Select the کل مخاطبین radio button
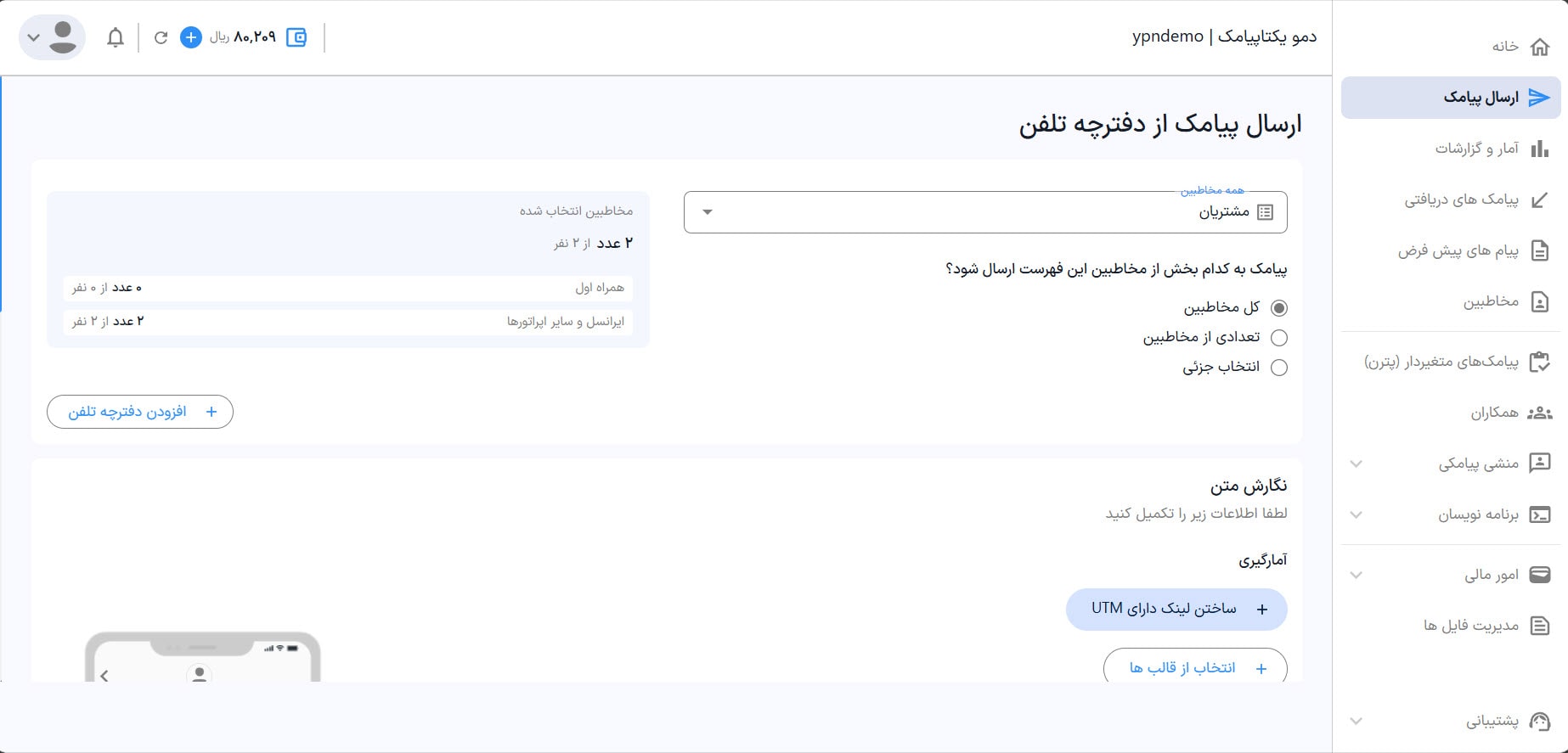 coord(1278,308)
